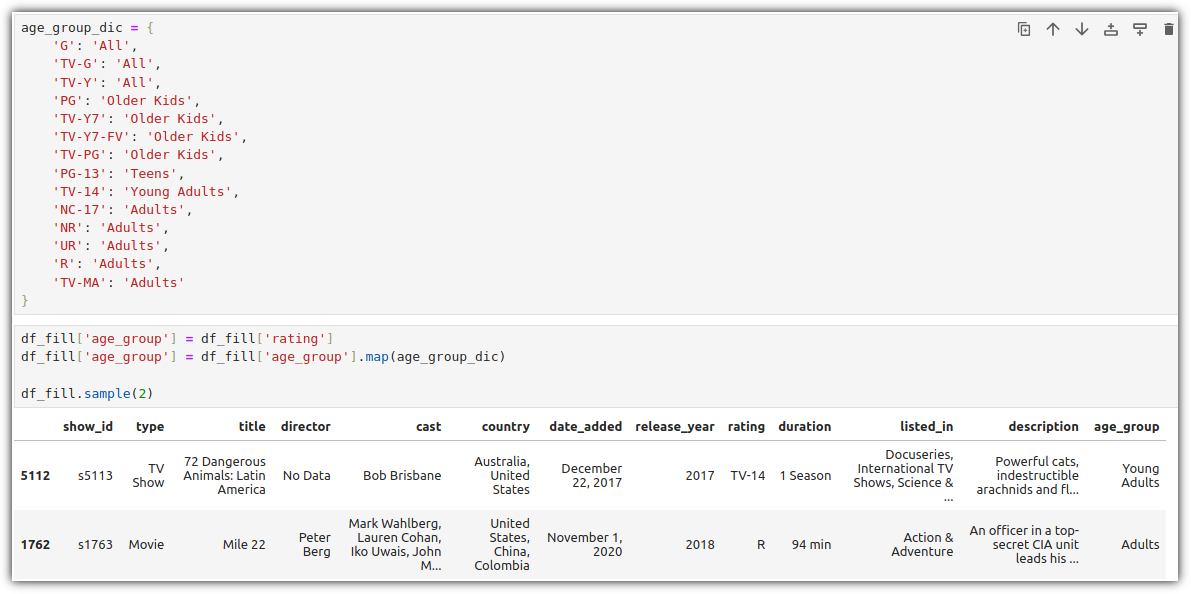
Task: Move the cell down with the arrow icon
Action: (1082, 30)
